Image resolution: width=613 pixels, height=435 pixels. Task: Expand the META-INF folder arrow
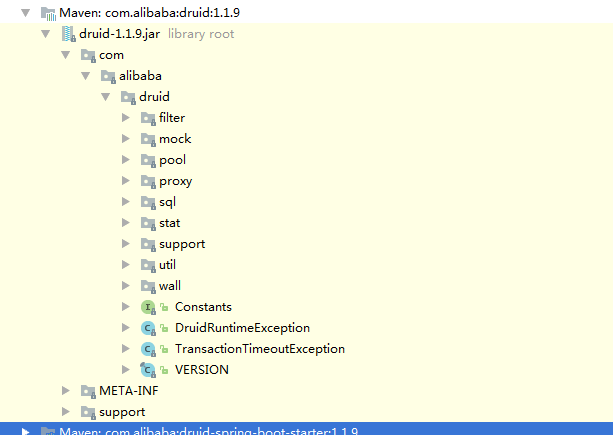pos(66,390)
